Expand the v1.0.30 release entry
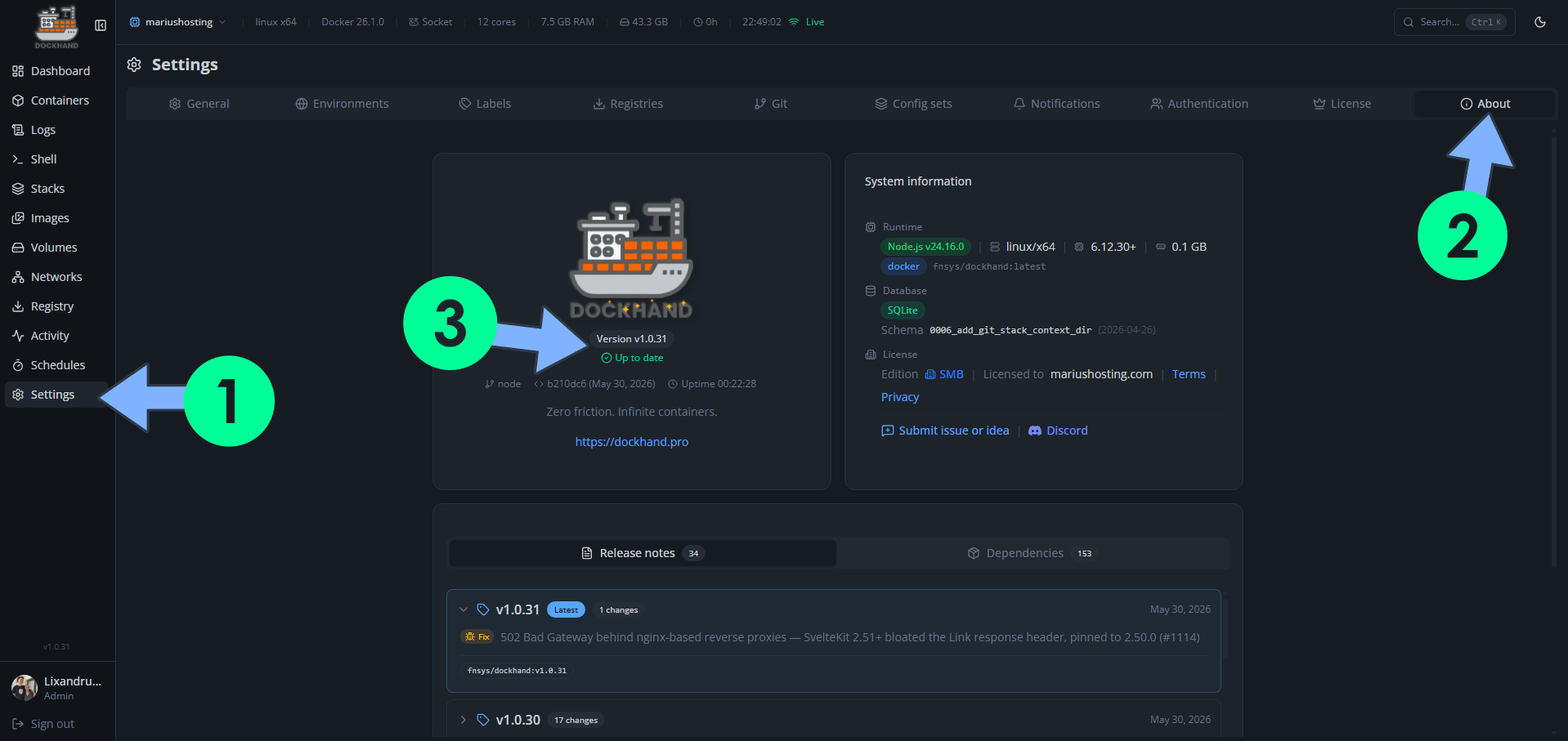Viewport: 1568px width, 741px height. (x=464, y=720)
